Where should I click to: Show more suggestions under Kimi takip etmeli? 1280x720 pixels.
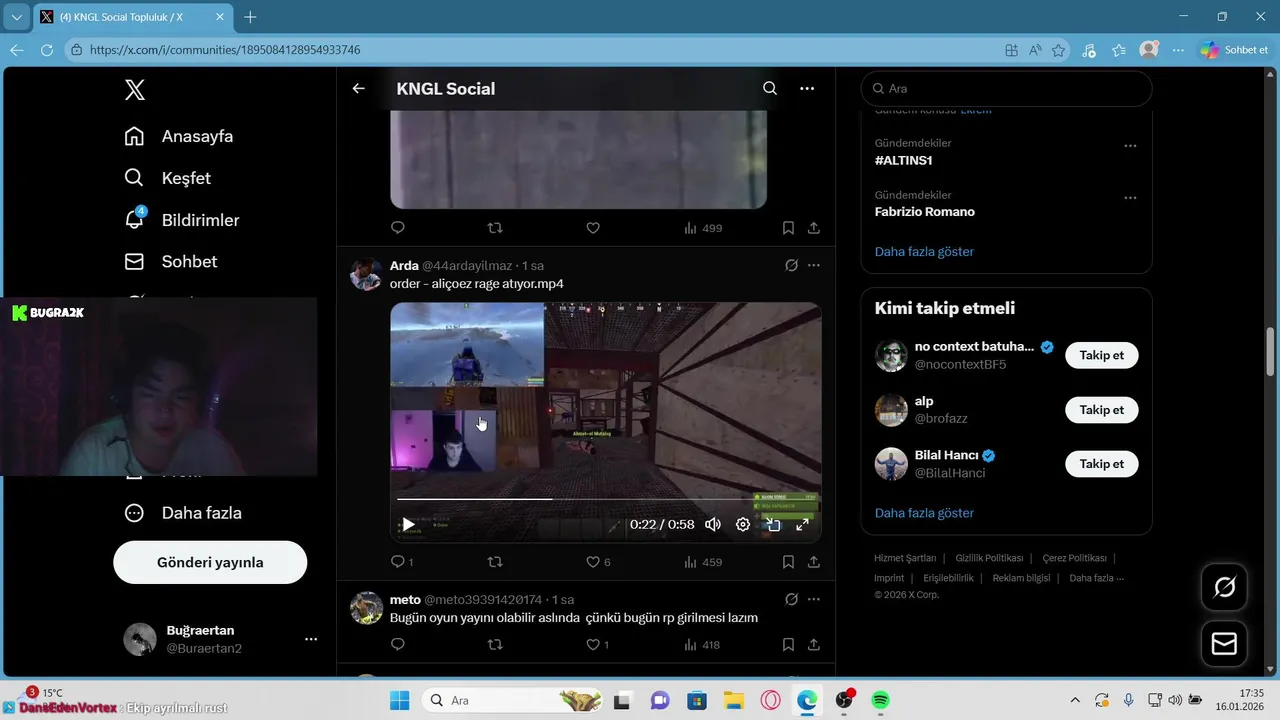924,513
